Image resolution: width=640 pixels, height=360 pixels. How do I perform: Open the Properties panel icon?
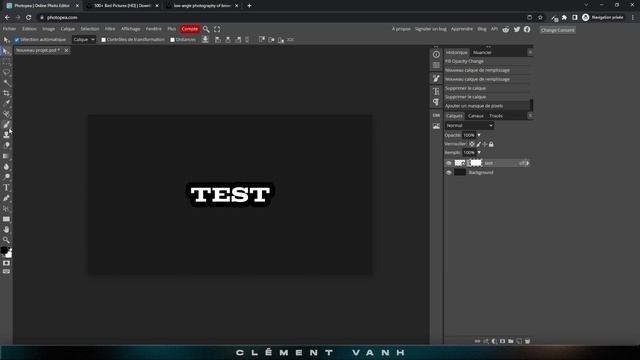(x=436, y=65)
